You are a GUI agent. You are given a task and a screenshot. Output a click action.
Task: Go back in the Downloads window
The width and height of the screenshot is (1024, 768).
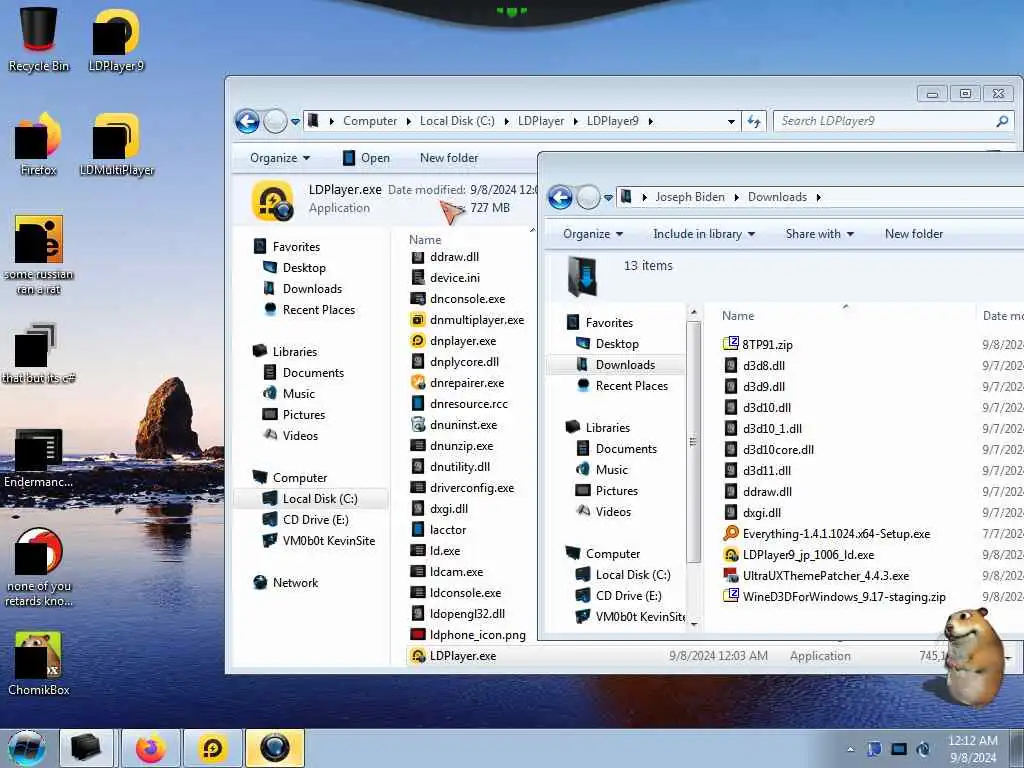(560, 197)
